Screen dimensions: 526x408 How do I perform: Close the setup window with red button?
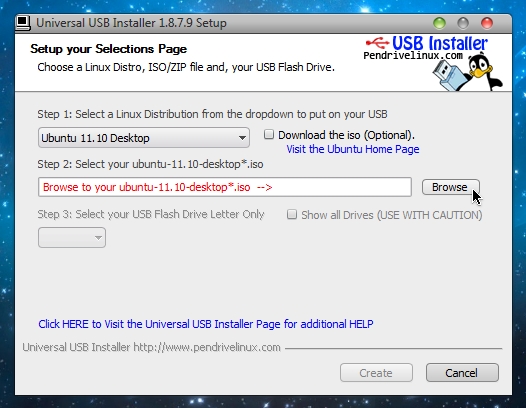tap(487, 23)
